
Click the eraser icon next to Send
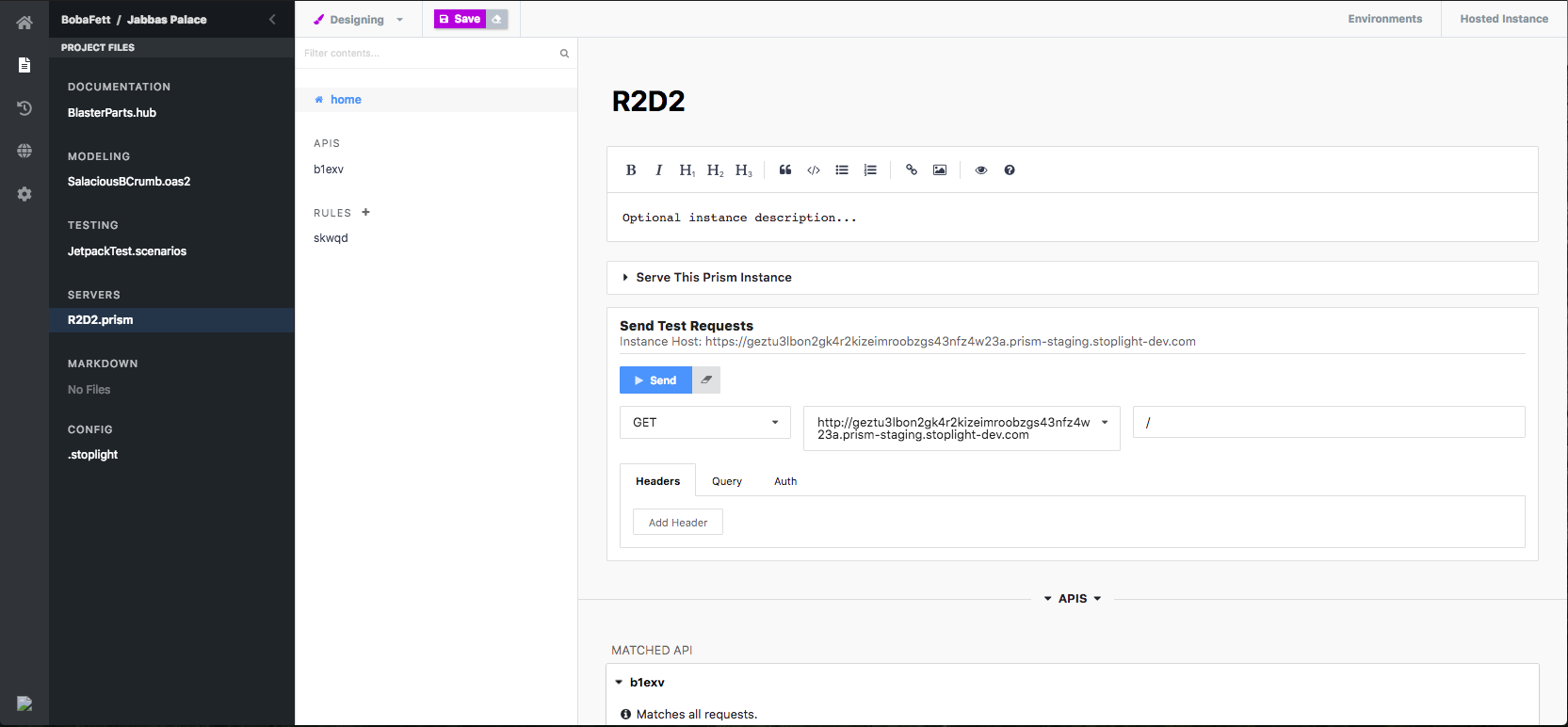click(706, 380)
